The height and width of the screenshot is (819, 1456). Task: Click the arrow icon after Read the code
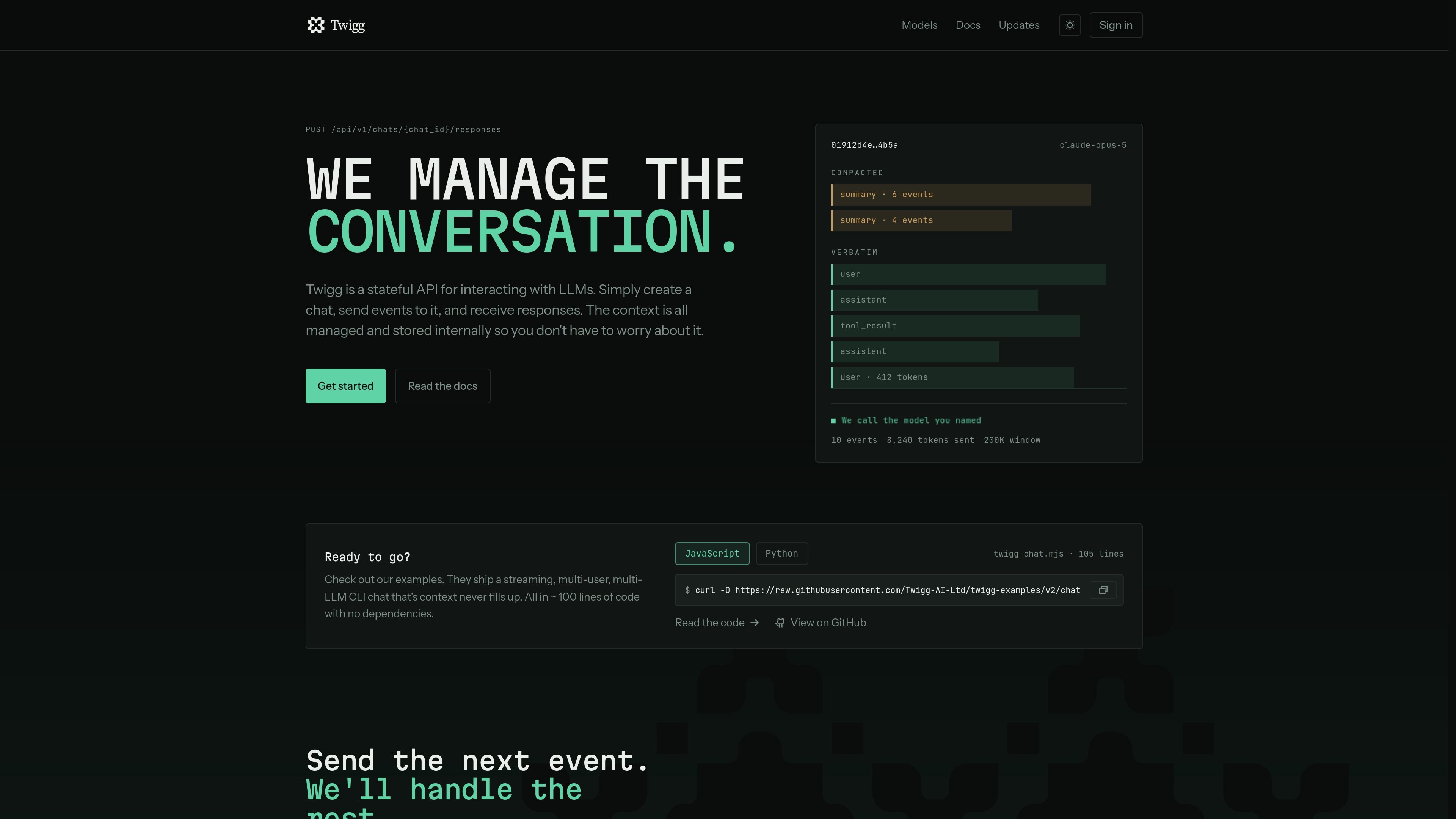(x=755, y=622)
